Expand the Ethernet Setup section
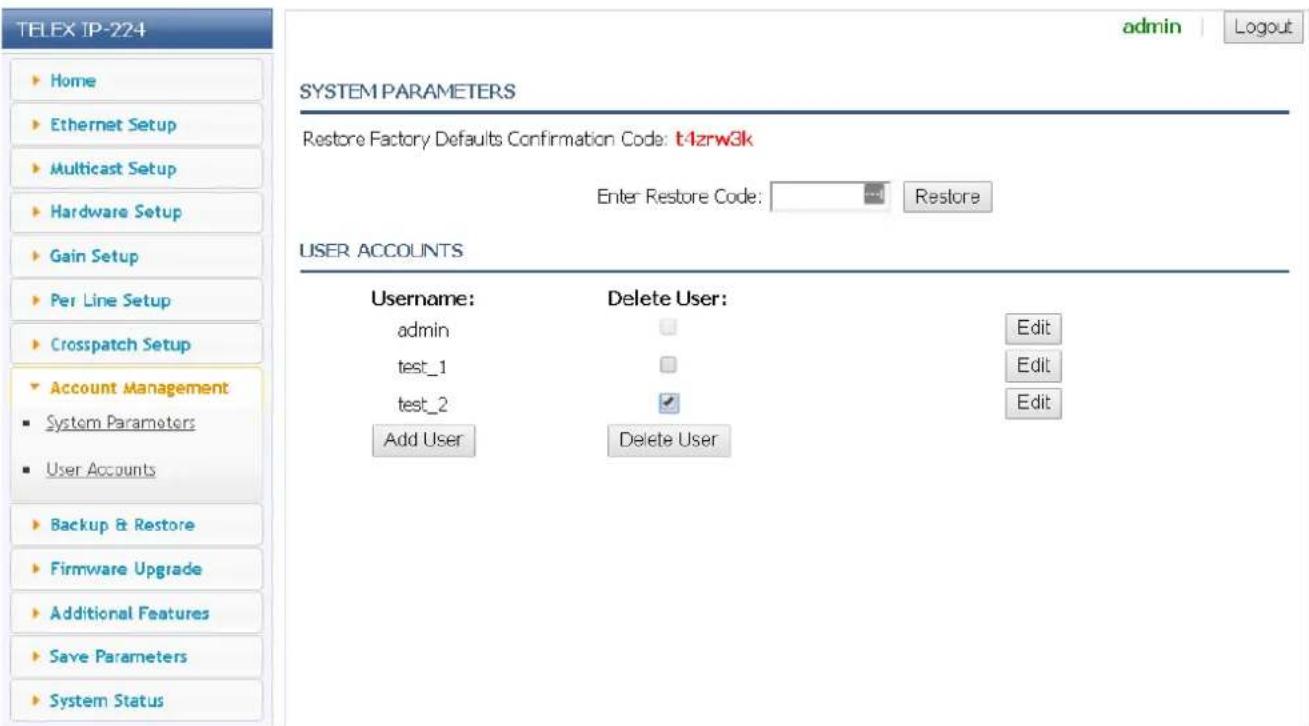This screenshot has width=1309, height=726. point(134,125)
